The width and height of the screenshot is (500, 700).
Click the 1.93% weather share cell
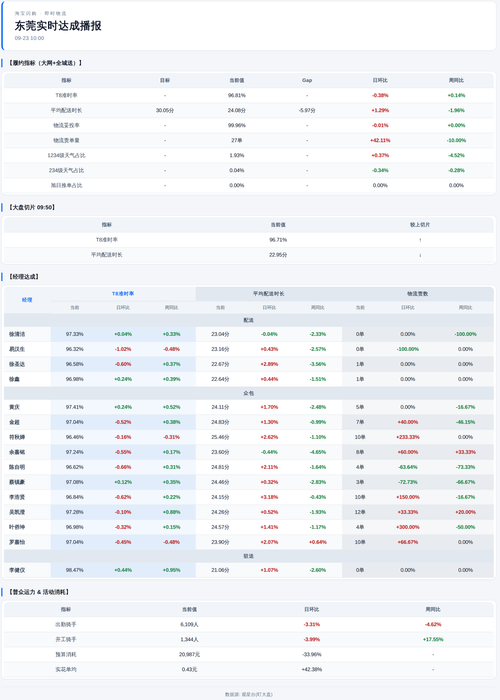coord(237,155)
